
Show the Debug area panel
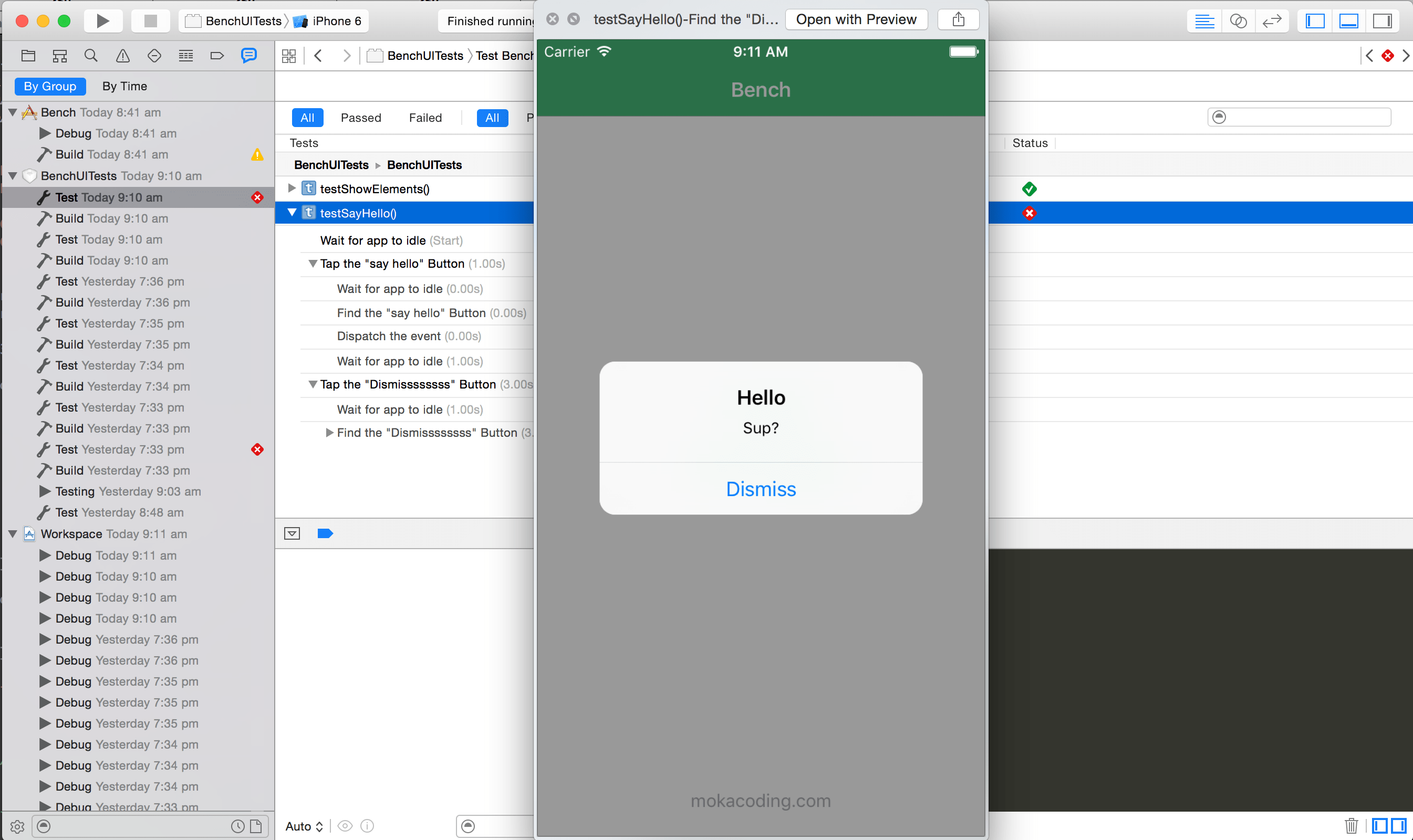point(1349,21)
